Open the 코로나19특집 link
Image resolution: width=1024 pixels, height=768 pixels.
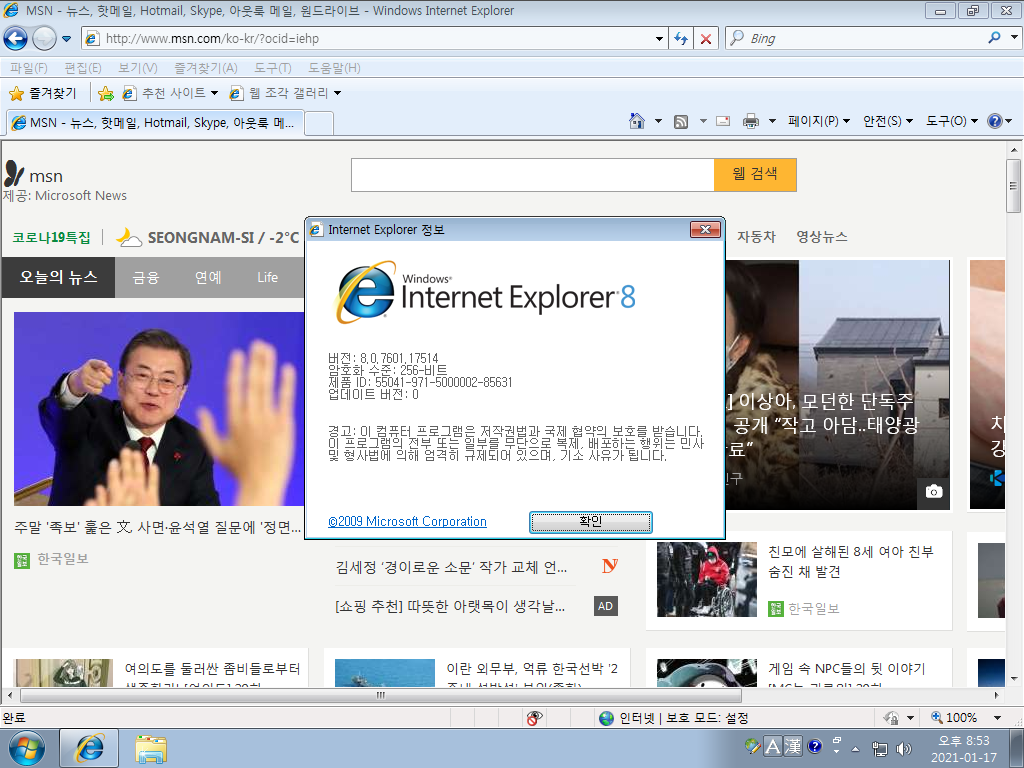click(52, 237)
